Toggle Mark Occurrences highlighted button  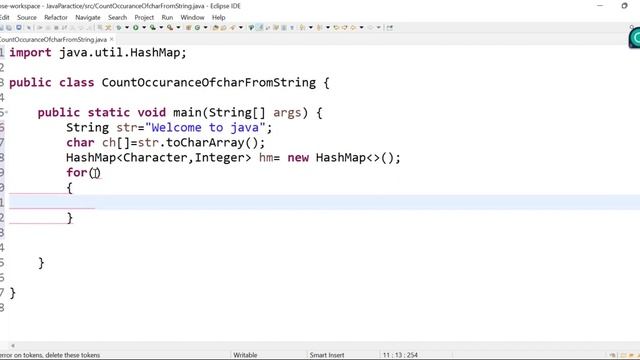coord(260,28)
